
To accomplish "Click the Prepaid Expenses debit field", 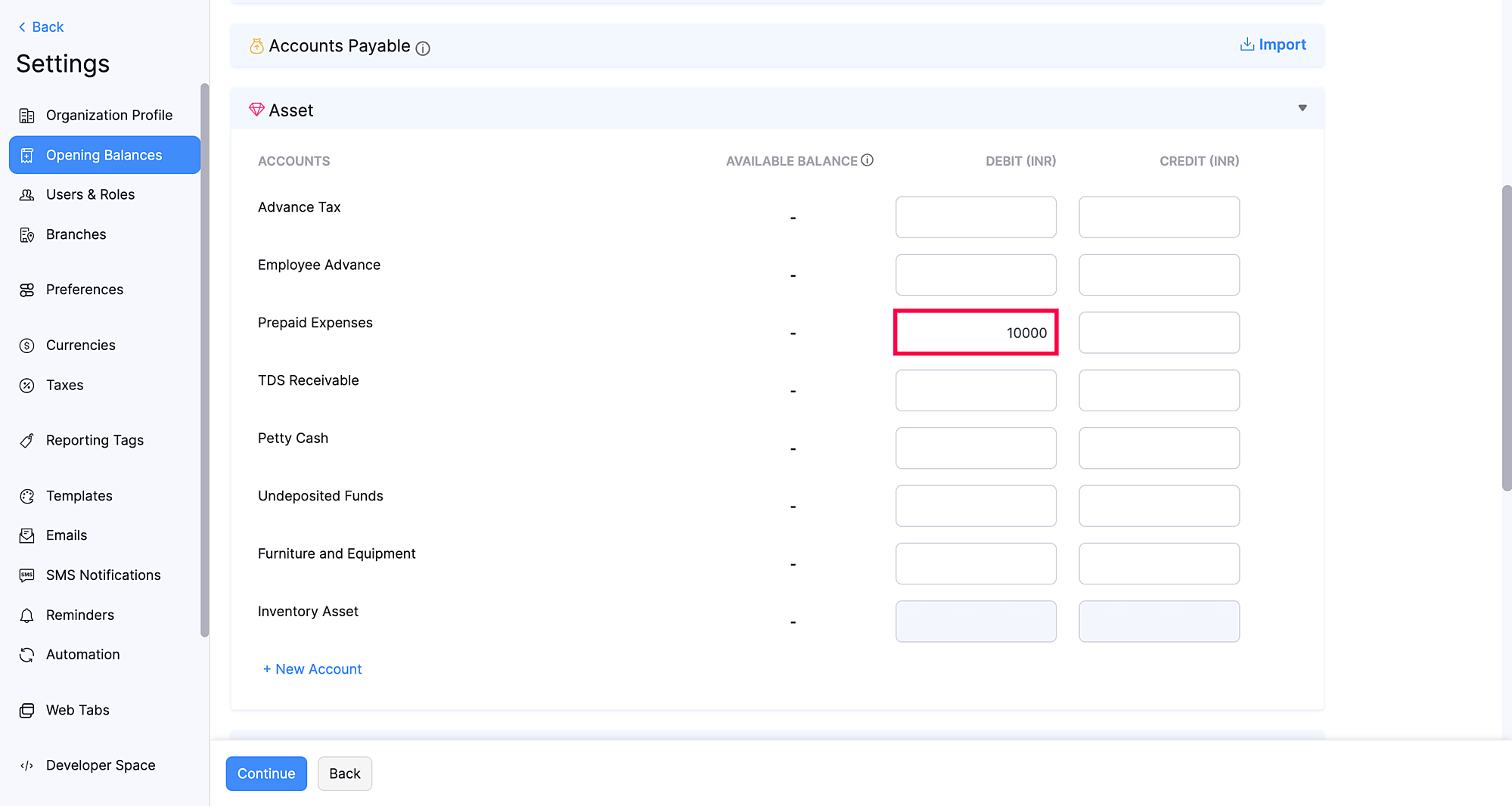I will (975, 333).
